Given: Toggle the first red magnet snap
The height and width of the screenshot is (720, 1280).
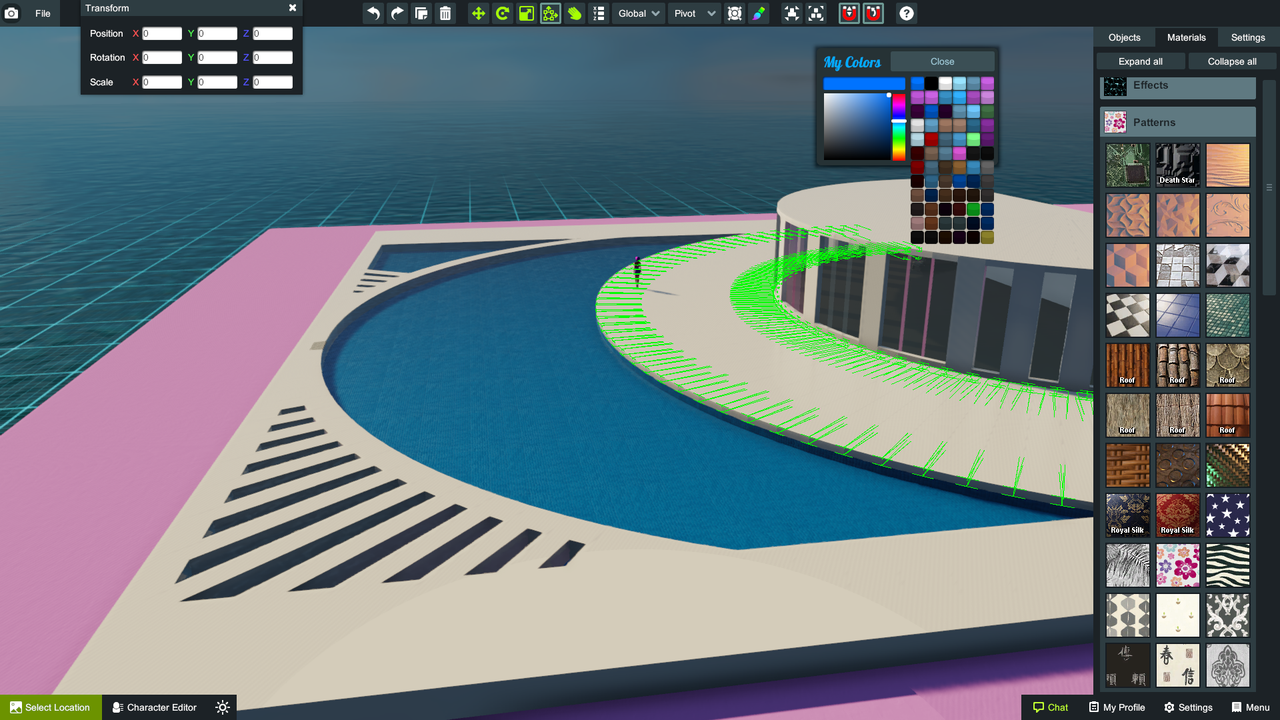Looking at the screenshot, I should (x=849, y=14).
